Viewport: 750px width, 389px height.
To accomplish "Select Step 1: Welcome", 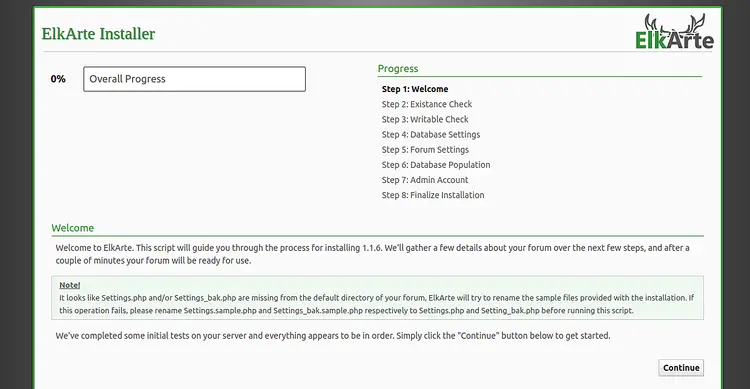I will pyautogui.click(x=415, y=89).
